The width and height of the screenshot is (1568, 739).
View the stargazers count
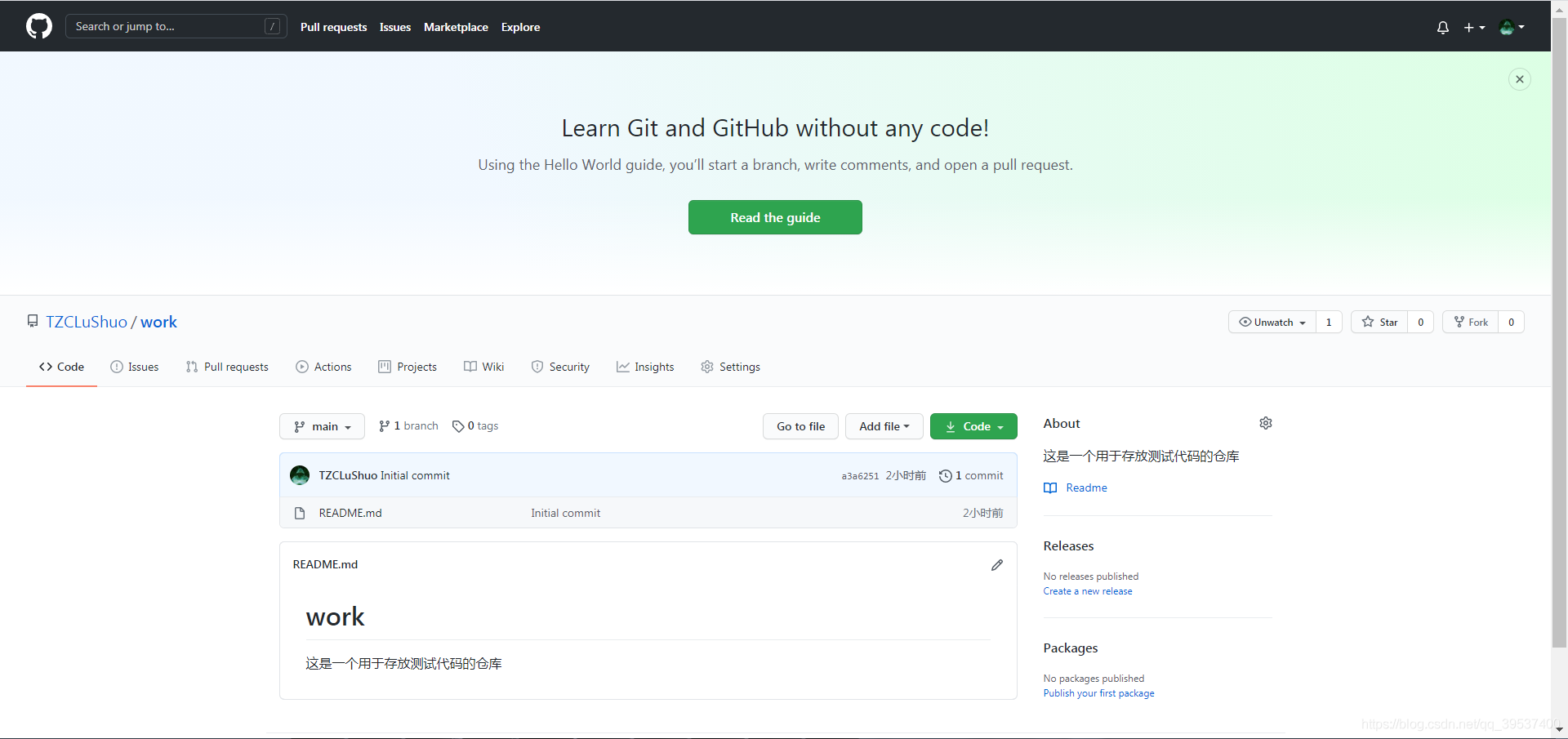click(1421, 322)
